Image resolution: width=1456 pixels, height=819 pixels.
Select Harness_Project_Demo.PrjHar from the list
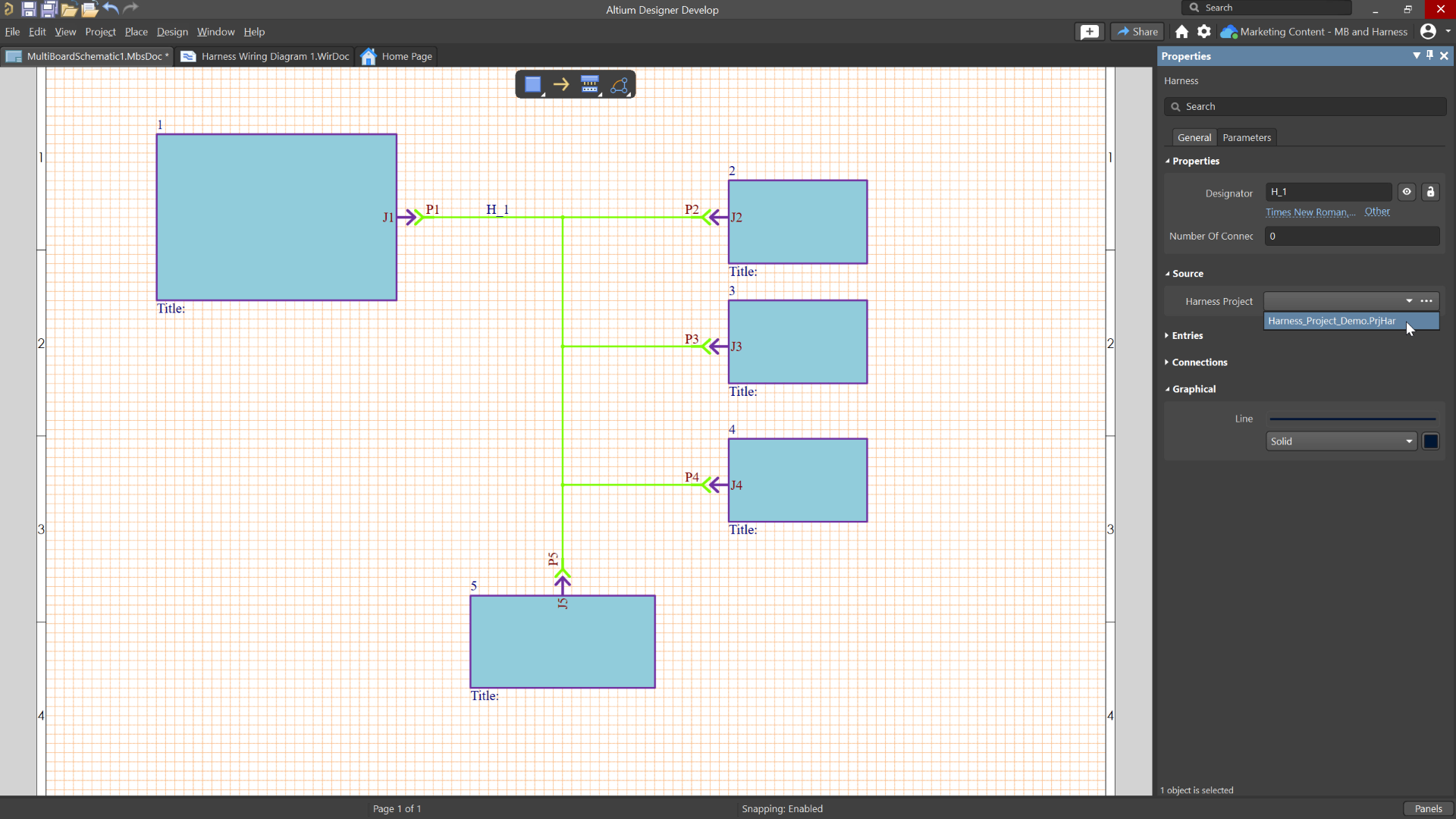(1351, 321)
